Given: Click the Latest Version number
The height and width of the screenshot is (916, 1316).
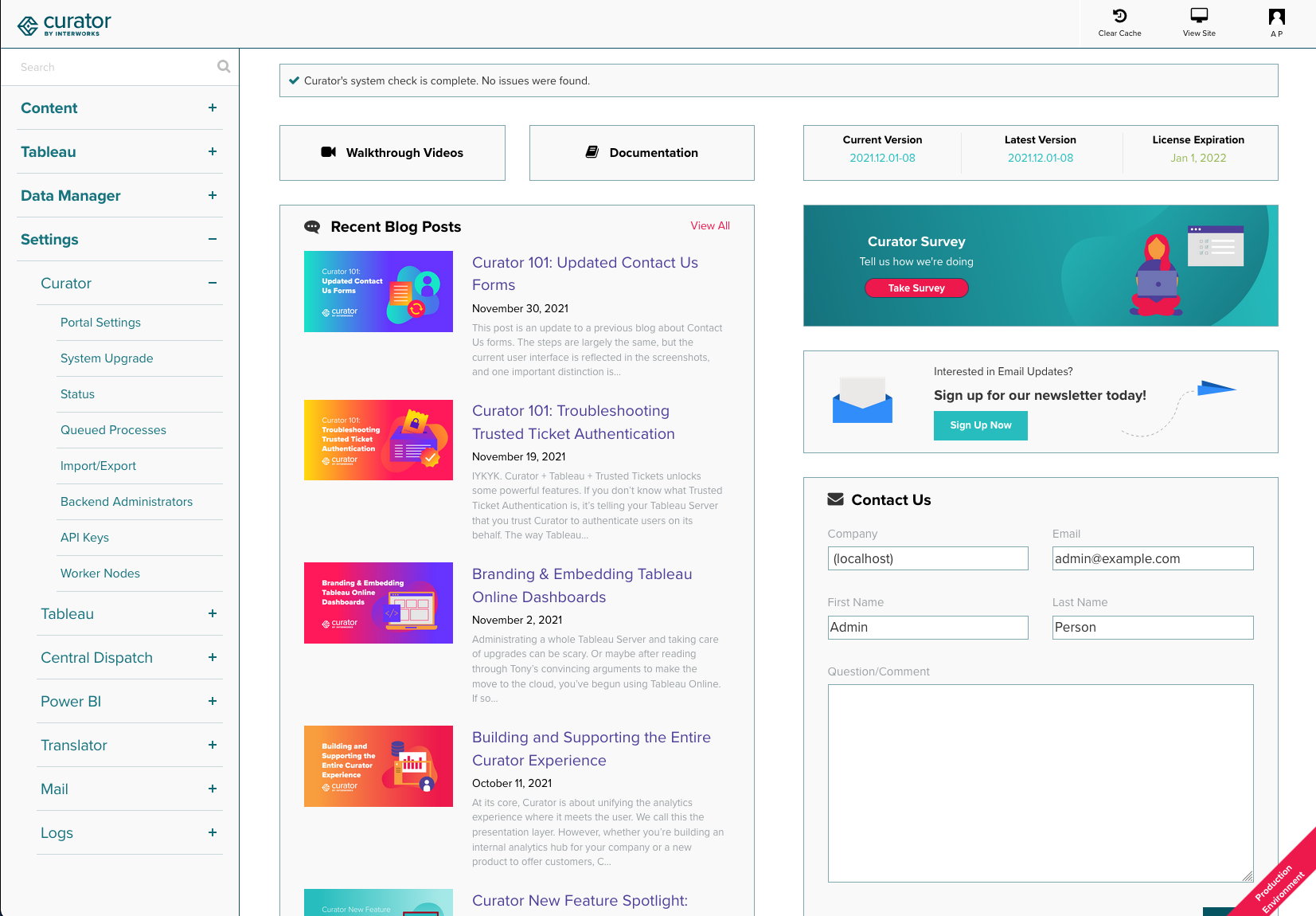Looking at the screenshot, I should click(x=1040, y=158).
